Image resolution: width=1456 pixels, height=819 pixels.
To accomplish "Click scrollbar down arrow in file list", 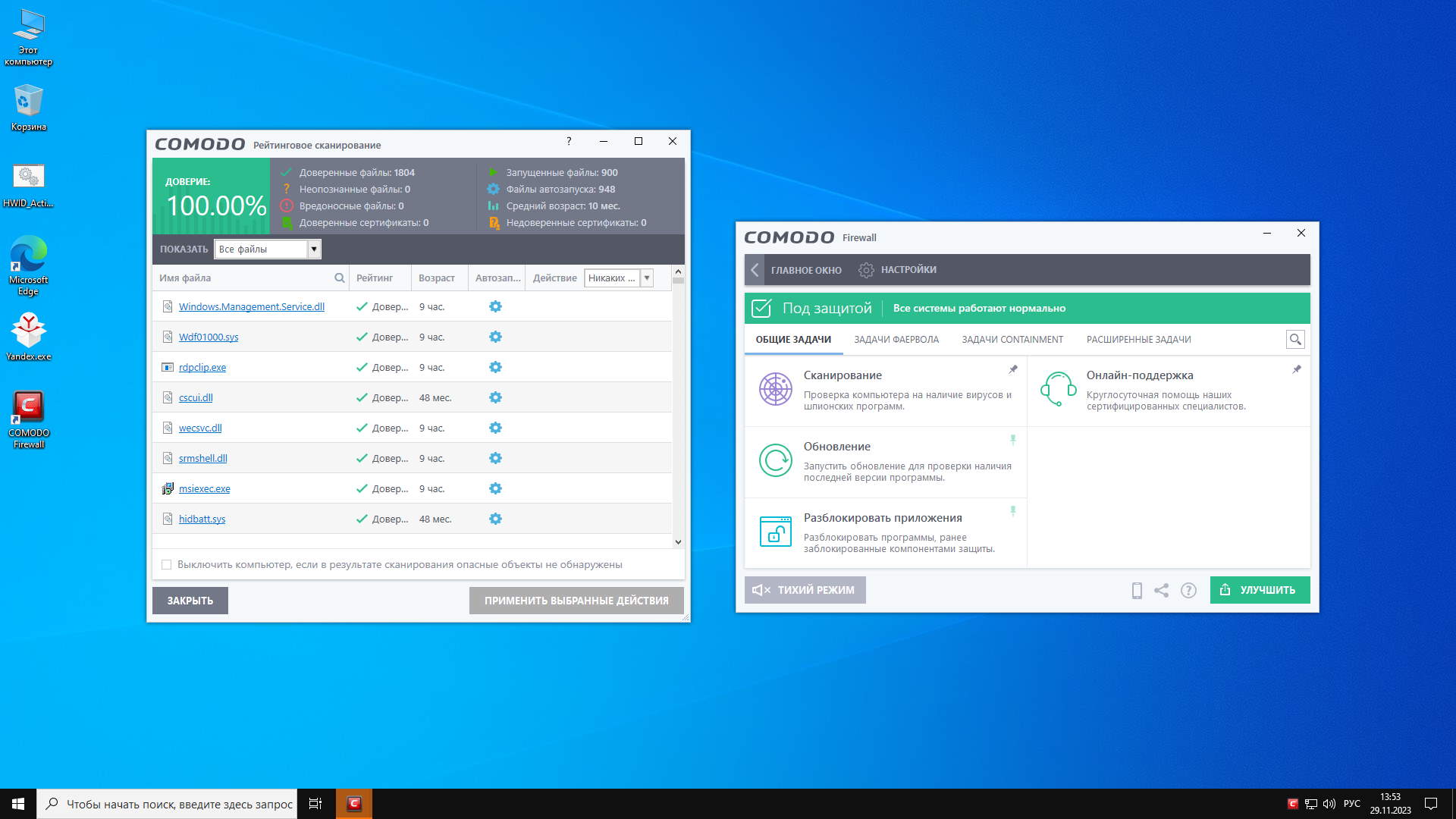I will click(678, 541).
